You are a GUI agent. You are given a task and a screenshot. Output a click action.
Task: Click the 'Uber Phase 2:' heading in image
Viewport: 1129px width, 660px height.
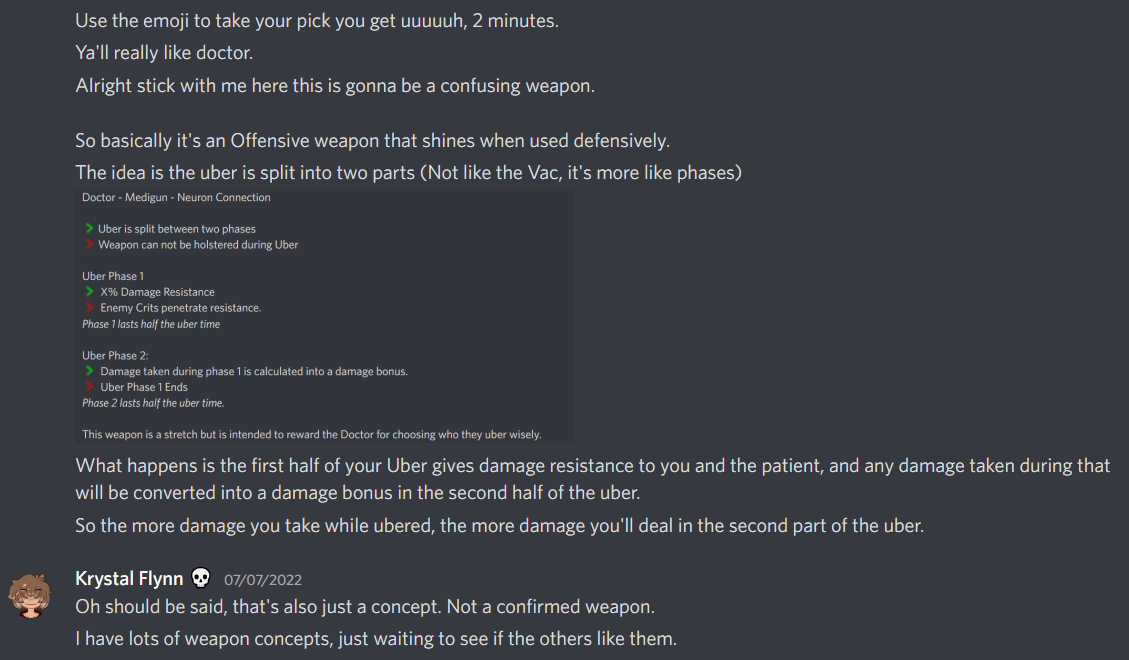pos(113,355)
